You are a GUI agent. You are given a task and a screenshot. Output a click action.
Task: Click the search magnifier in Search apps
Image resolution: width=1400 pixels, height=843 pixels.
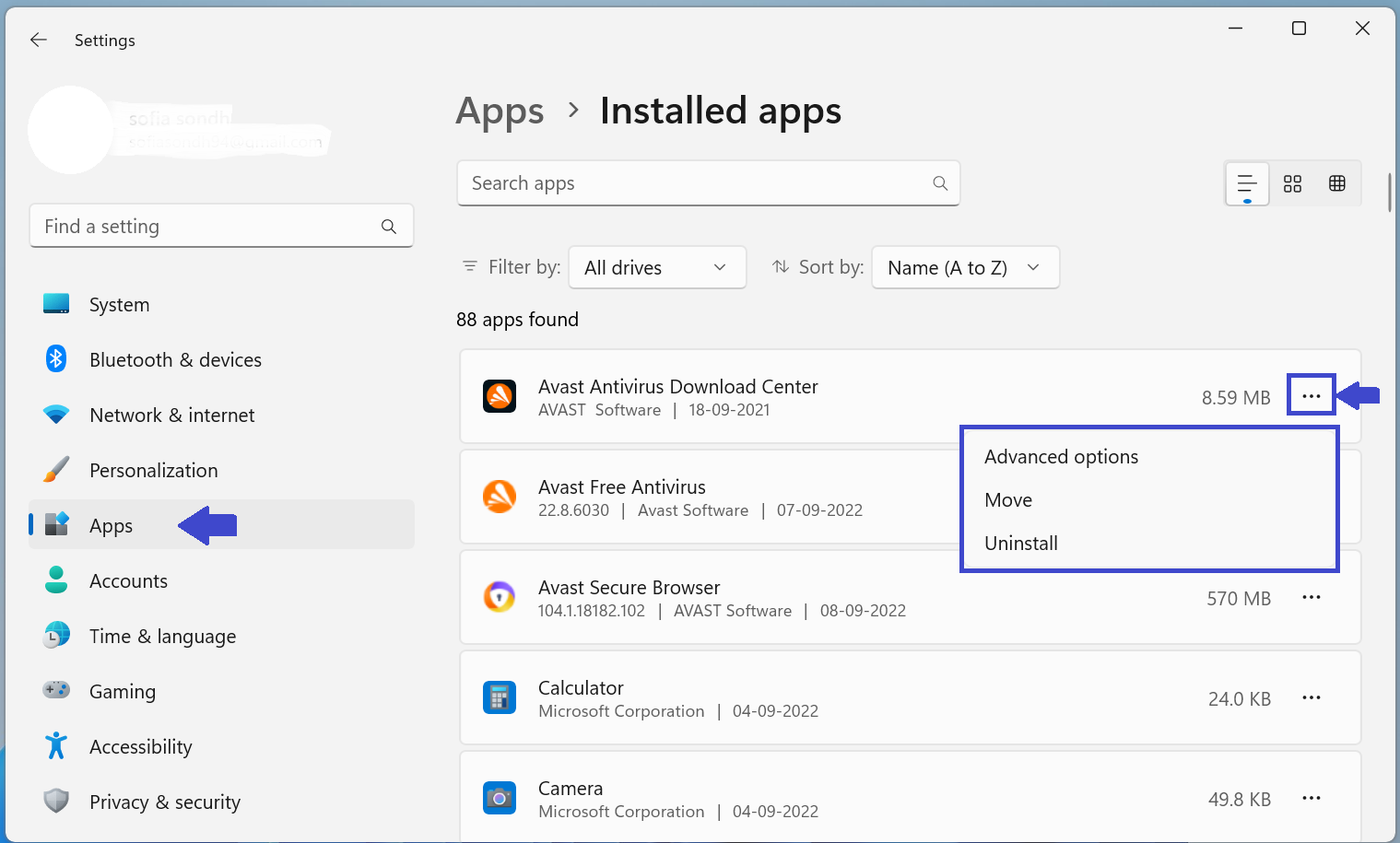(x=939, y=183)
